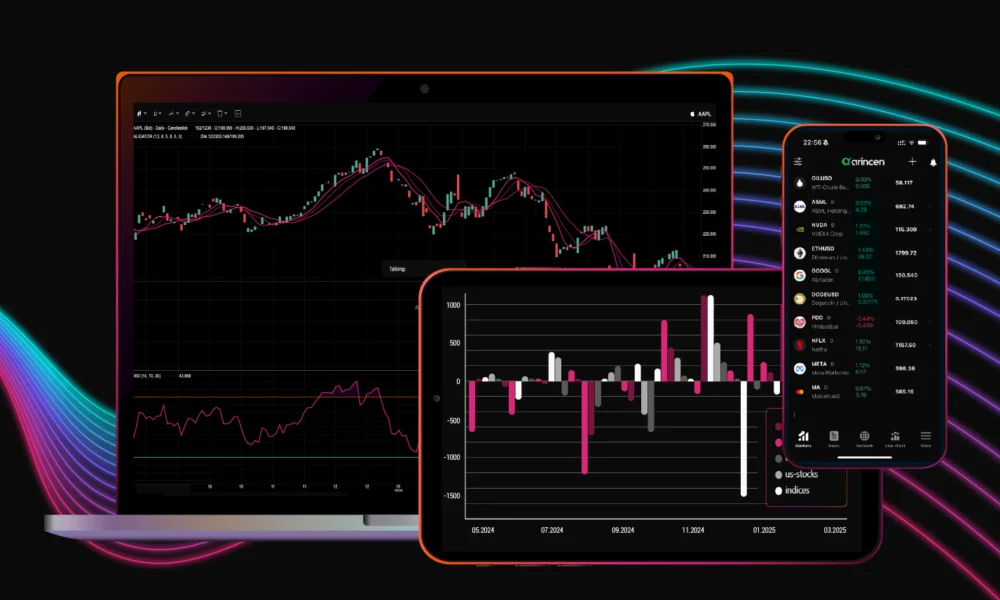Open the chart type dropdown in laptop toolbar
1000x600 pixels.
click(x=142, y=113)
